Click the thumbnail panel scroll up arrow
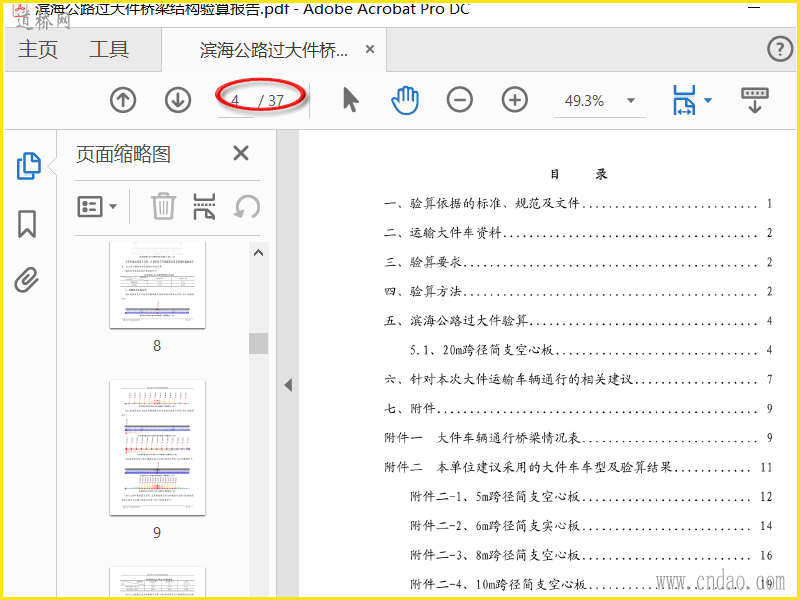The width and height of the screenshot is (800, 600). (259, 253)
